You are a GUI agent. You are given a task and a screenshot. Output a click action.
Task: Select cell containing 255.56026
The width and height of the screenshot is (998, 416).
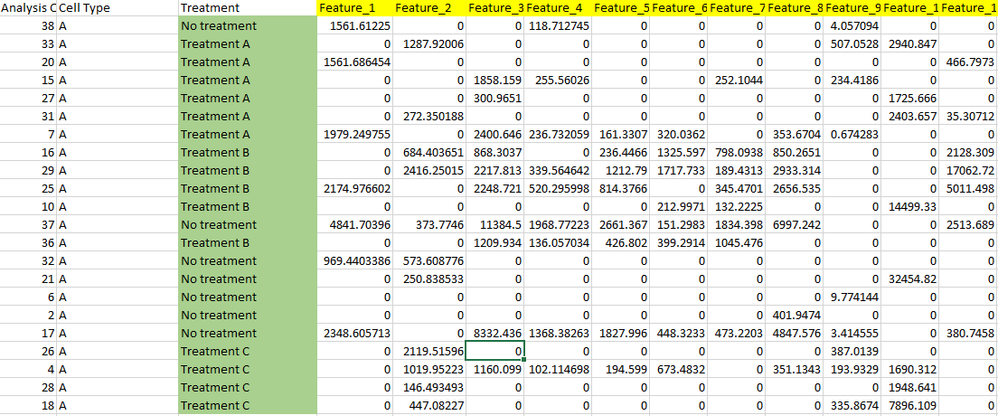[558, 80]
